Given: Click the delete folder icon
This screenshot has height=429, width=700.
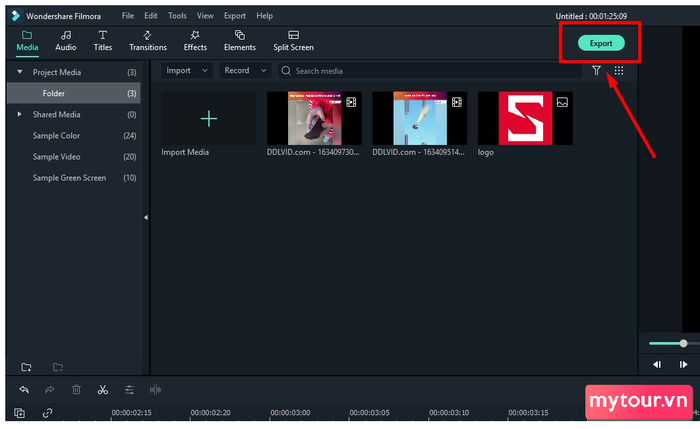Looking at the screenshot, I should click(58, 367).
